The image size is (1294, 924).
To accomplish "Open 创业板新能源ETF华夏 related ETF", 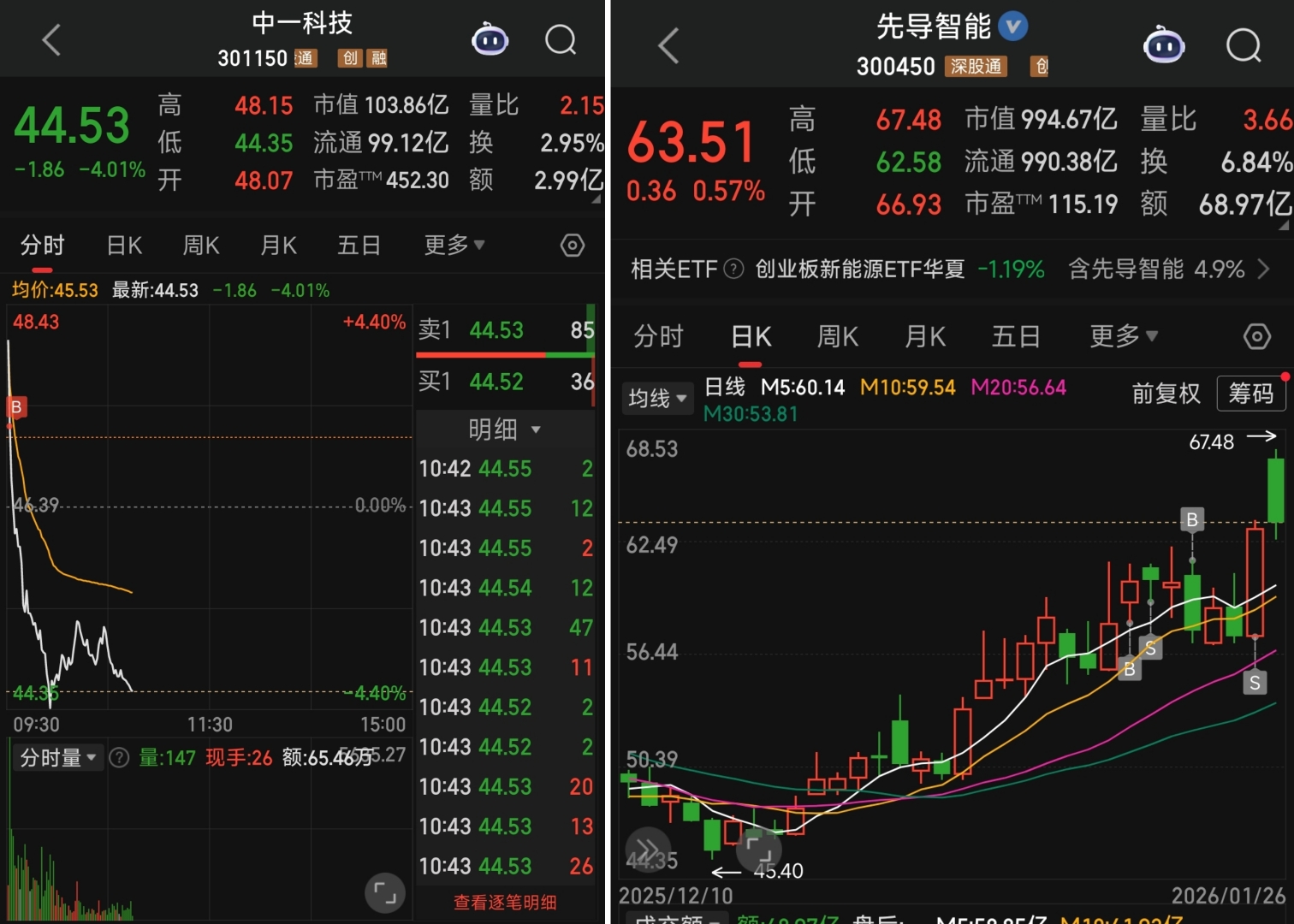I will pyautogui.click(x=860, y=269).
